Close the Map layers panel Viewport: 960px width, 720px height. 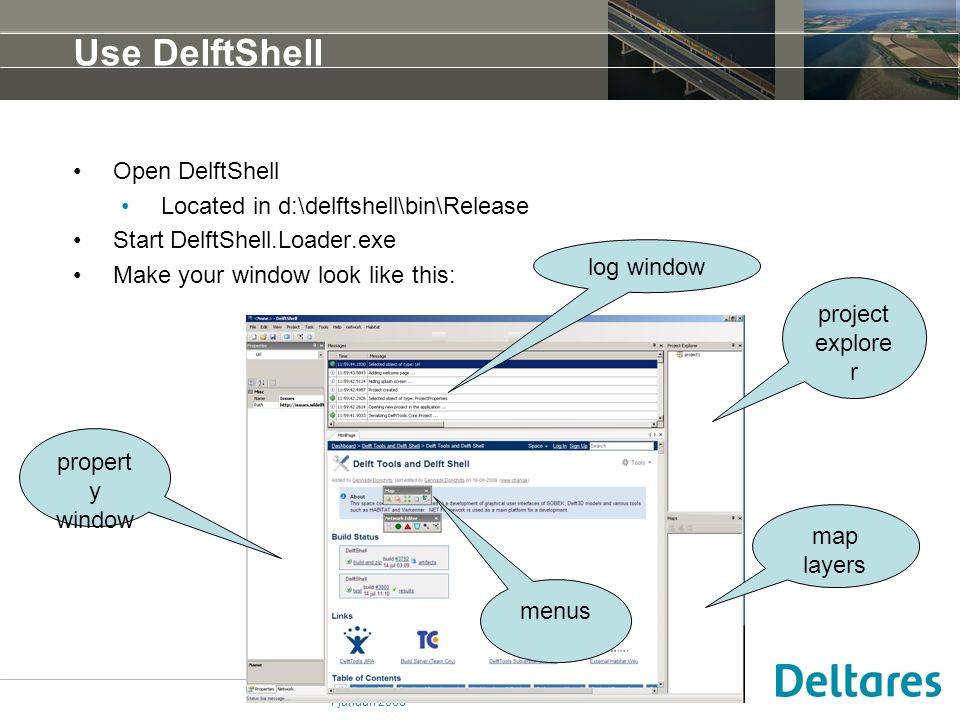(x=740, y=519)
